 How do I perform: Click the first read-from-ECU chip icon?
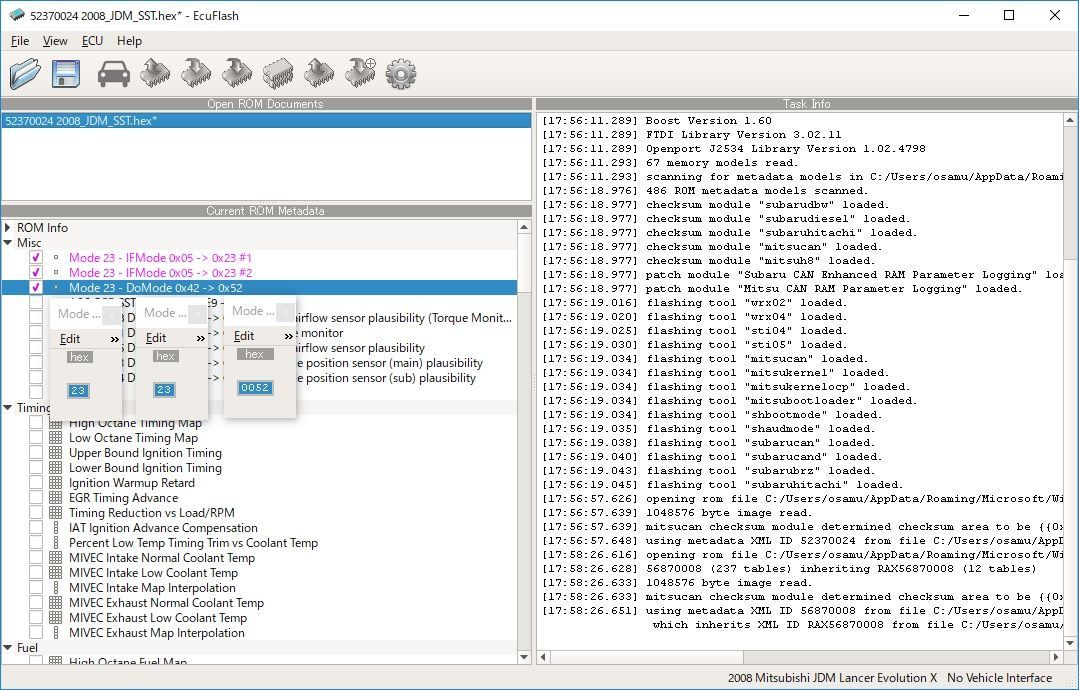tap(155, 73)
